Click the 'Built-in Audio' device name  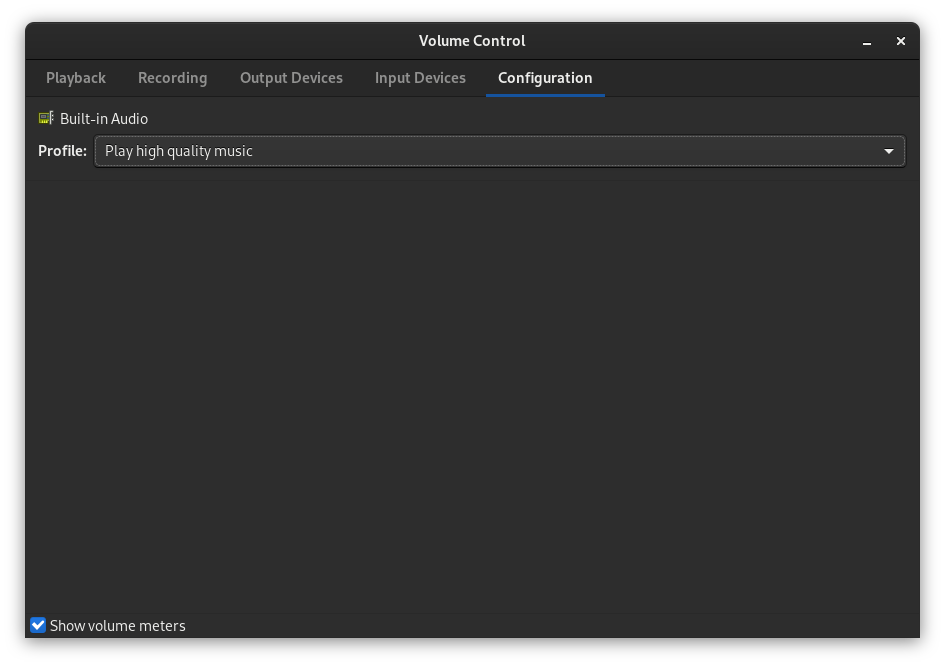104,119
